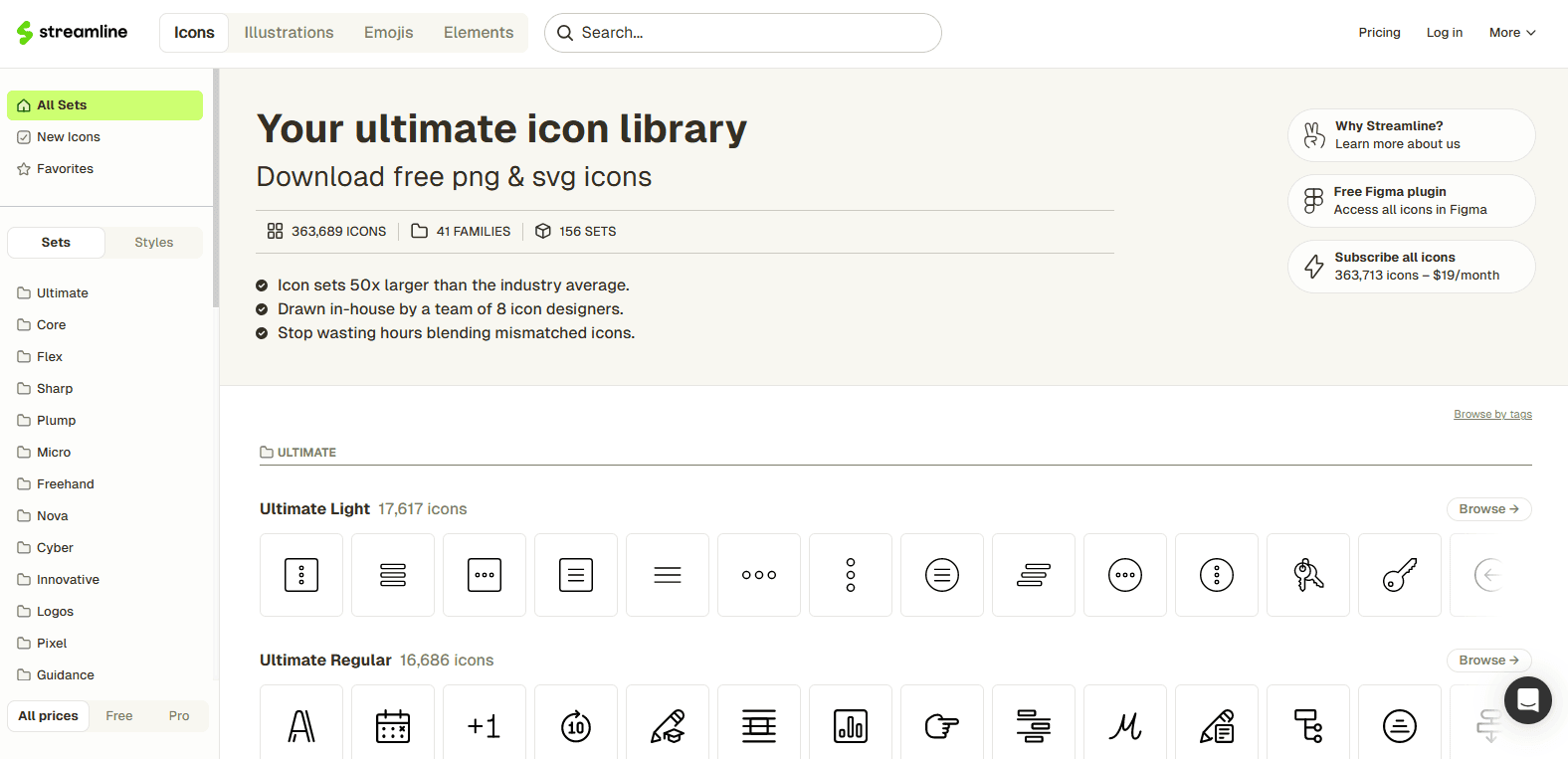This screenshot has width=1568, height=759.
Task: Switch to the Elements tab
Action: pyautogui.click(x=479, y=33)
